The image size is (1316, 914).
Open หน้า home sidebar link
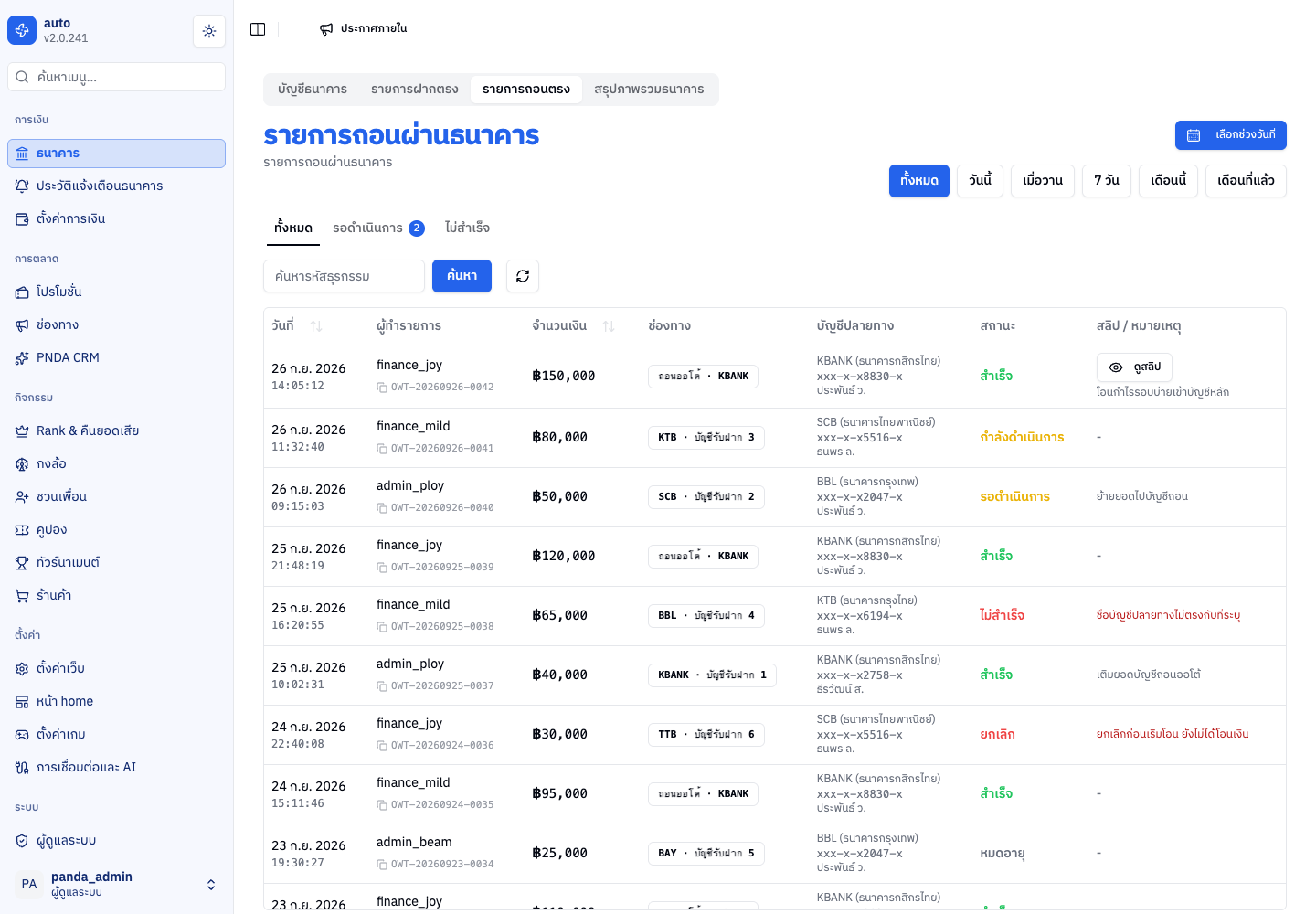(116, 702)
